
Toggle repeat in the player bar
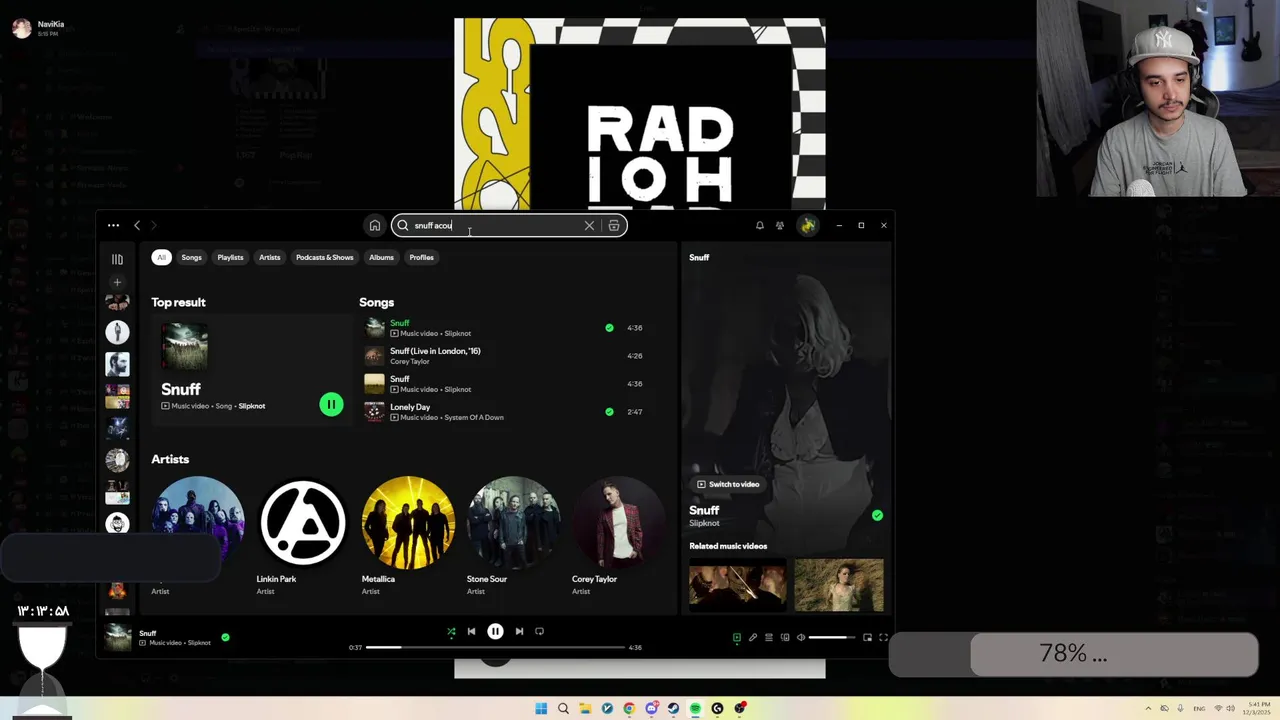click(539, 631)
